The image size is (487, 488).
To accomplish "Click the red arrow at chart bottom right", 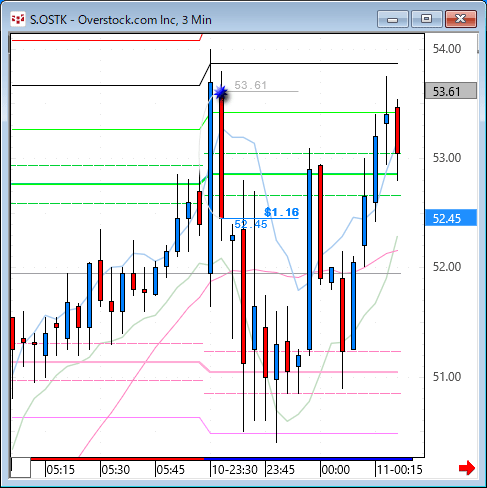I will pos(467,468).
